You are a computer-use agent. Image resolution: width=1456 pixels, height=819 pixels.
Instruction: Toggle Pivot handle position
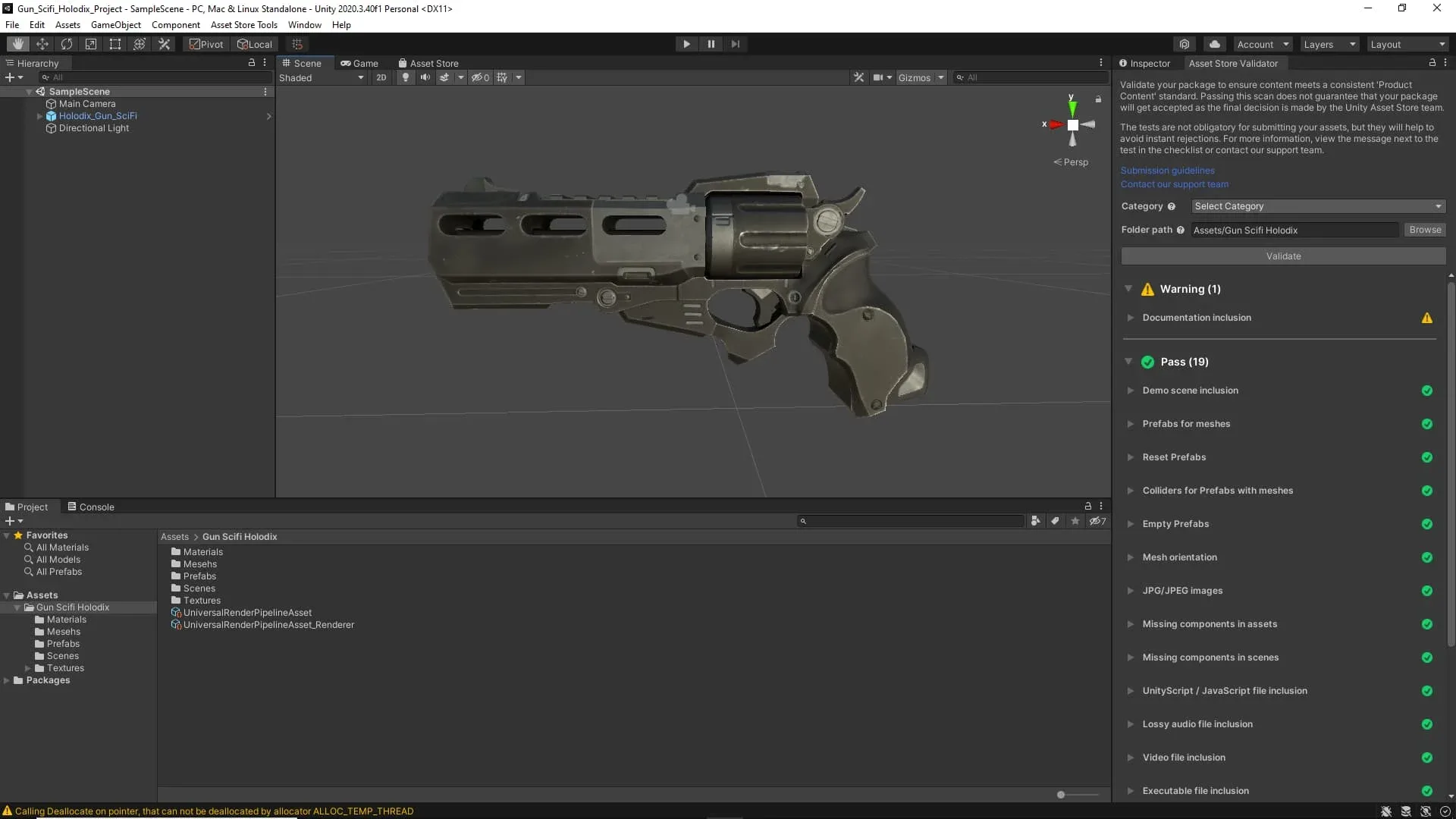point(206,44)
